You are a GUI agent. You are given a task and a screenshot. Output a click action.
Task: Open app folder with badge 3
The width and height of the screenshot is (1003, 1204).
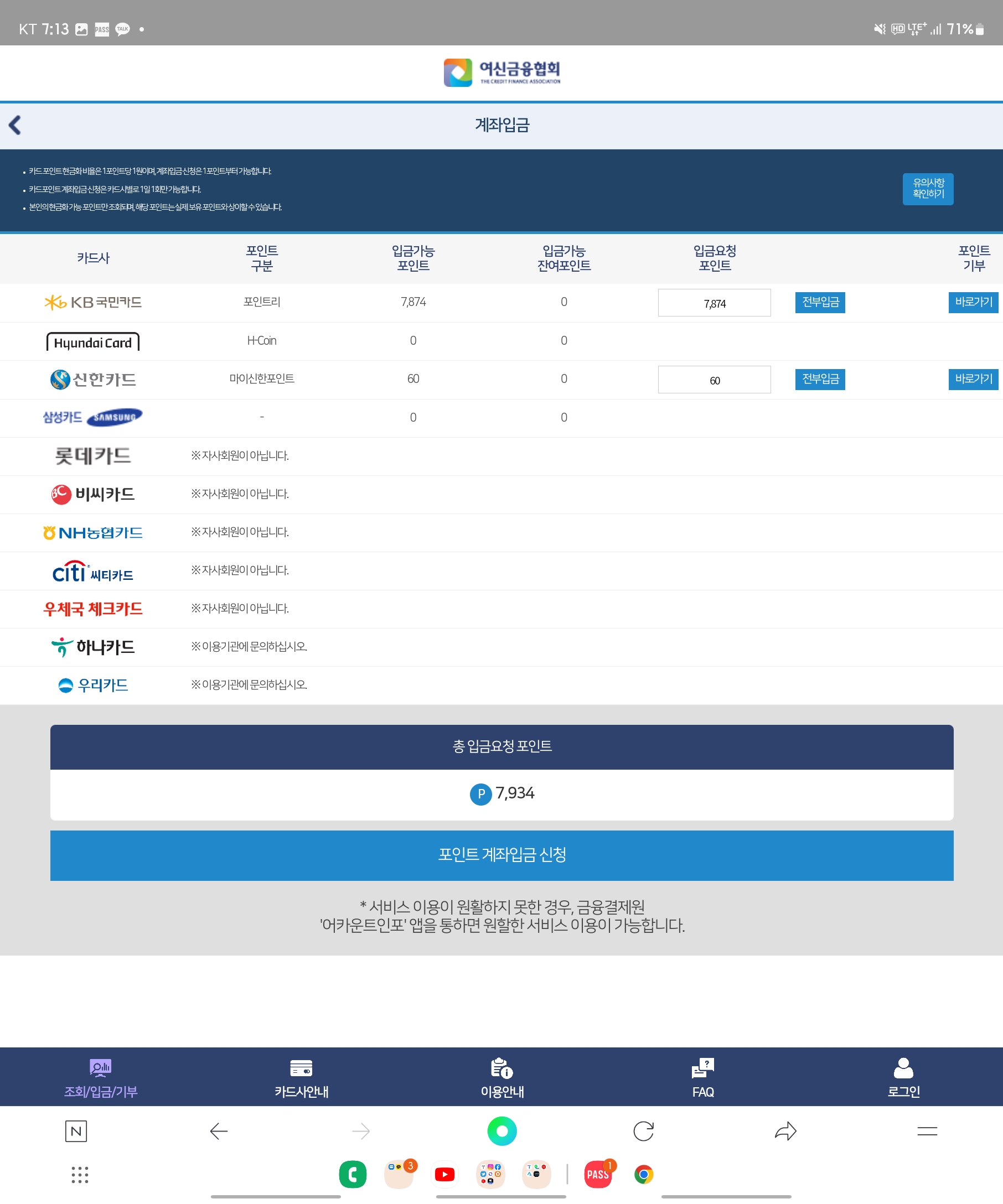pyautogui.click(x=399, y=1175)
